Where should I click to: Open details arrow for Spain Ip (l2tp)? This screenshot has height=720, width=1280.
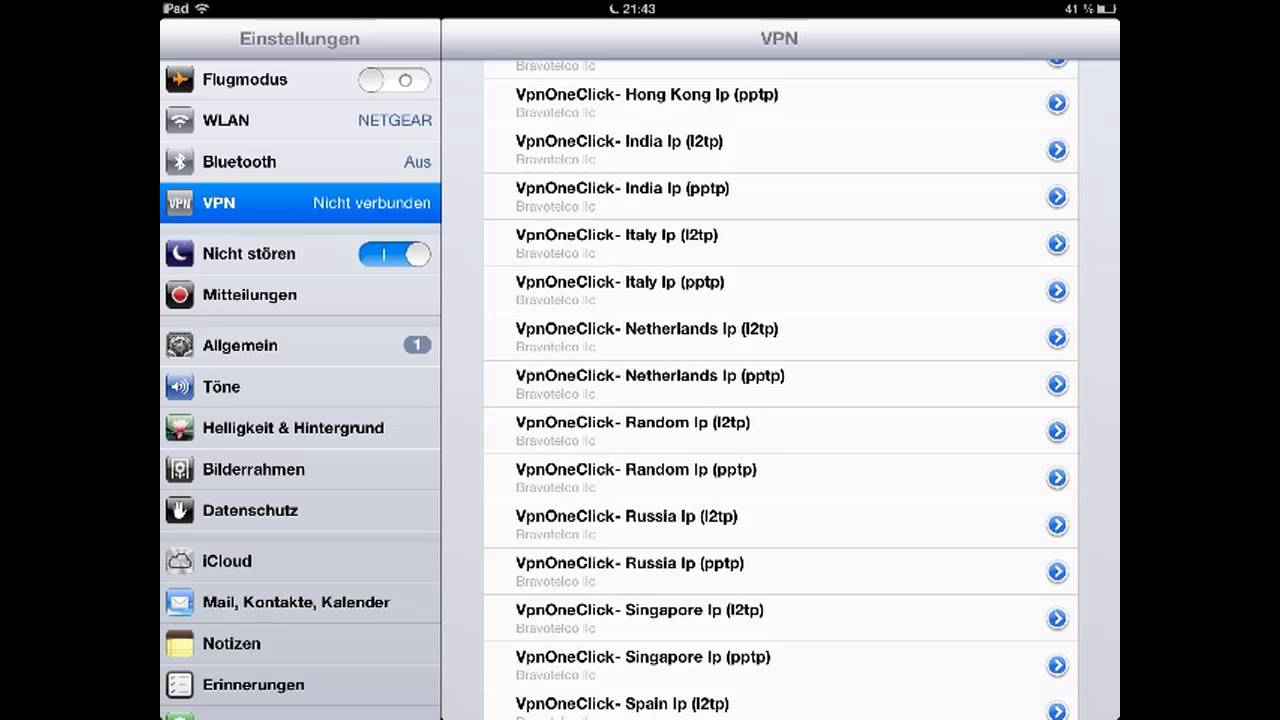pyautogui.click(x=1057, y=711)
